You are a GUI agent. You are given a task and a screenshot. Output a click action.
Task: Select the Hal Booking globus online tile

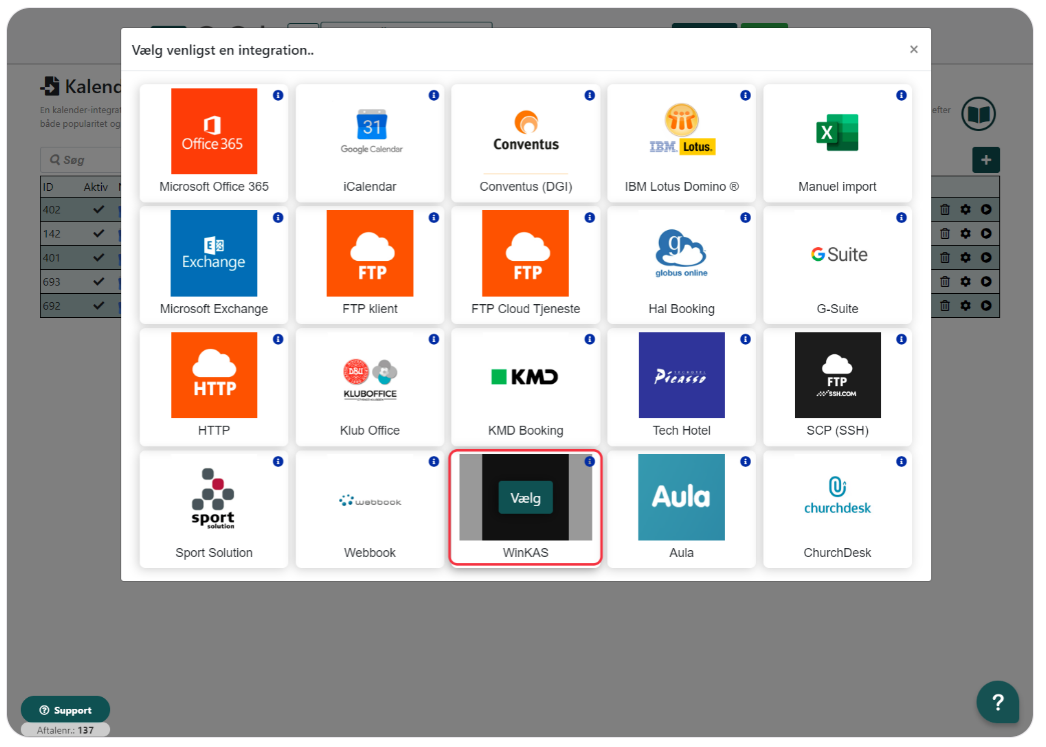pyautogui.click(x=681, y=265)
